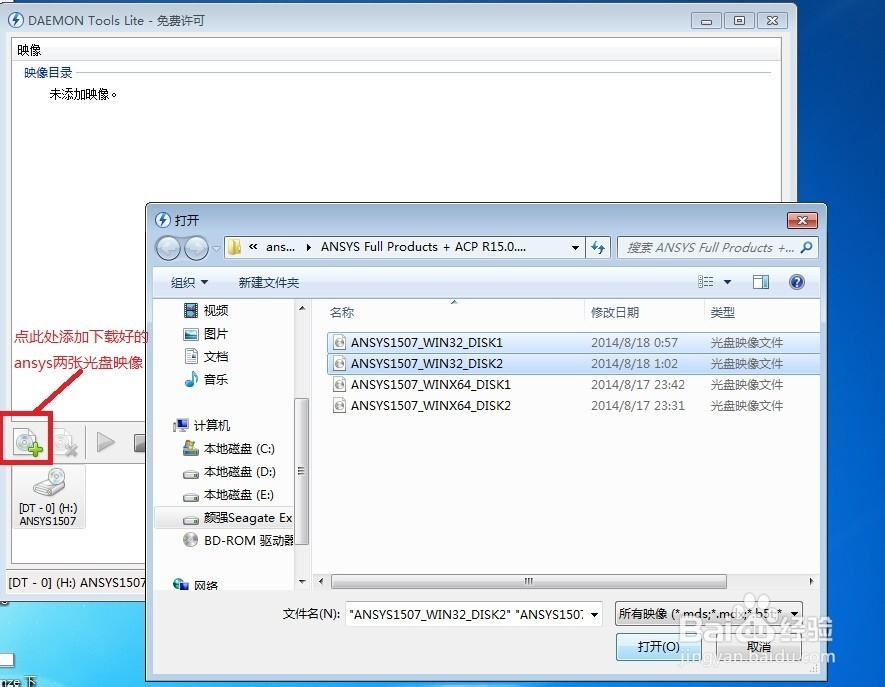Open the 所有映像 file type dropdown

coord(708,614)
